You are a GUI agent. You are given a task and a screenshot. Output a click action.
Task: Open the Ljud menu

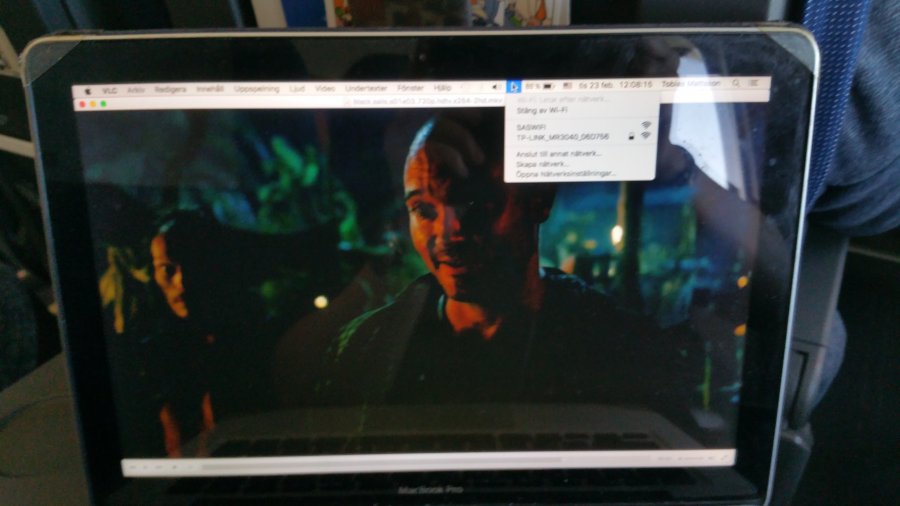pos(297,89)
